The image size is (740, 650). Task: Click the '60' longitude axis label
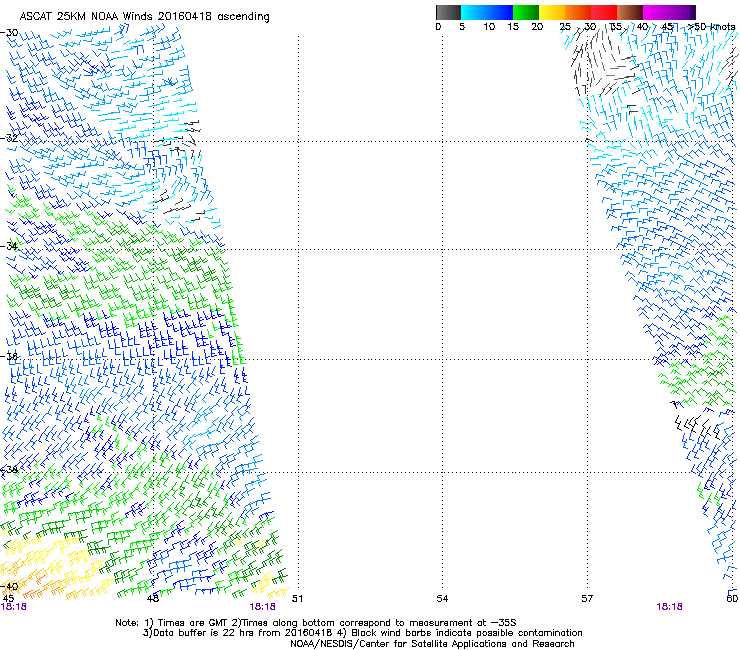pyautogui.click(x=732, y=599)
